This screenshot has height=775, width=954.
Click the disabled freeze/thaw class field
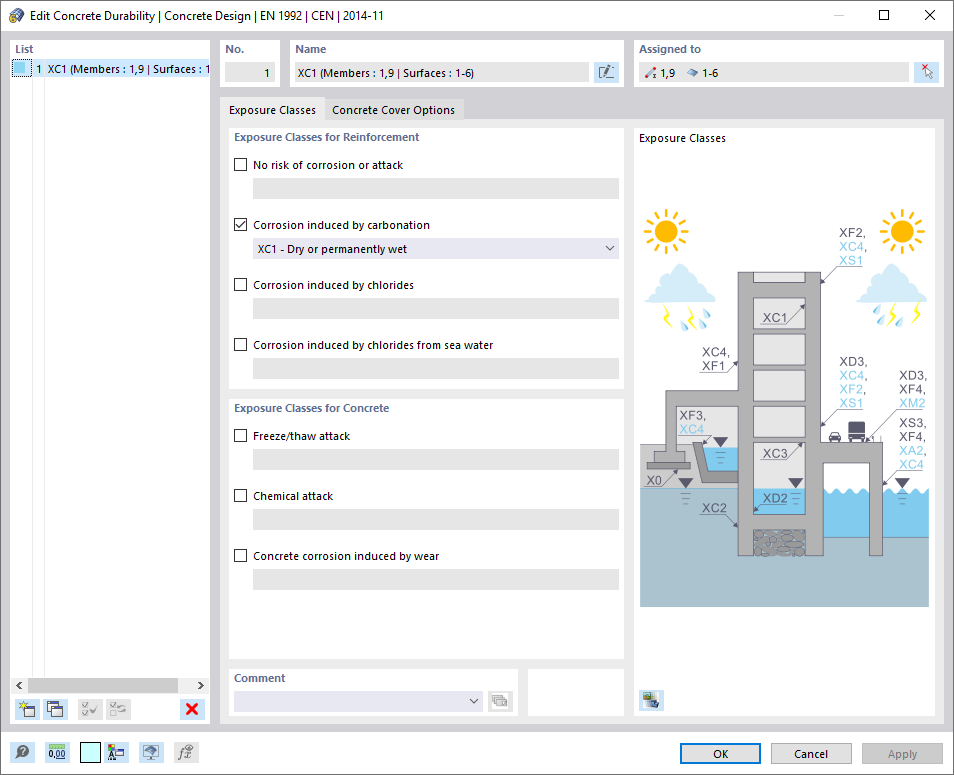tap(436, 459)
